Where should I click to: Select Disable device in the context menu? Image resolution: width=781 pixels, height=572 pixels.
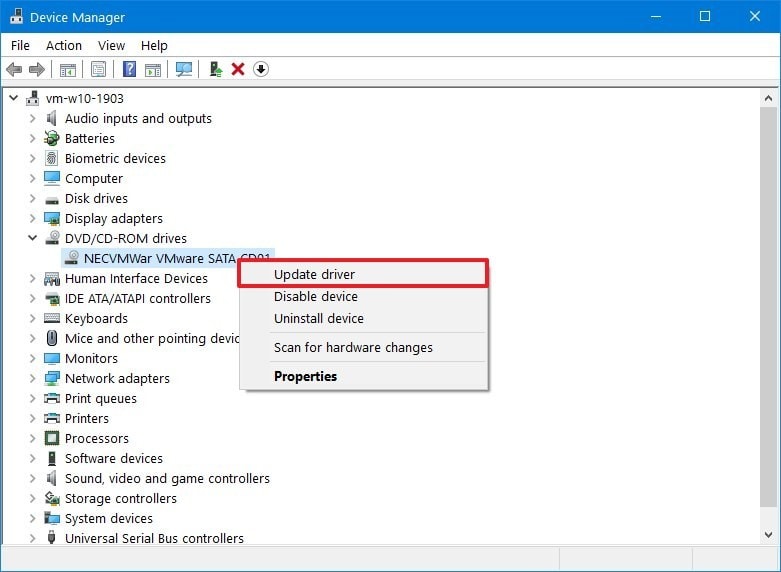(315, 297)
